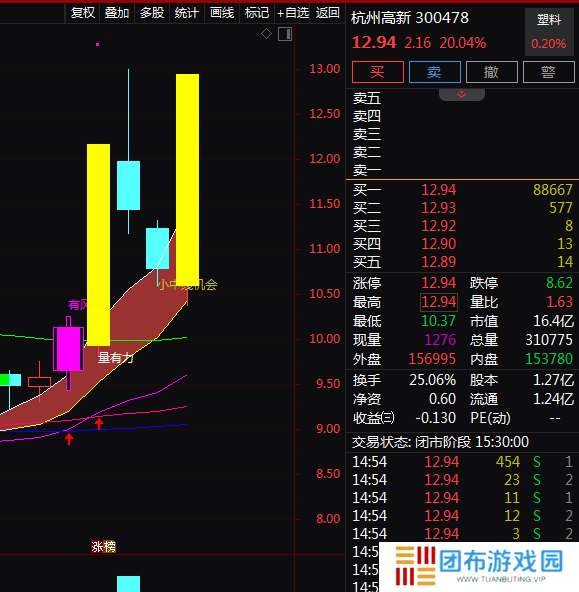Click the blue 卖 sell button
This screenshot has width=579, height=592.
(x=435, y=72)
